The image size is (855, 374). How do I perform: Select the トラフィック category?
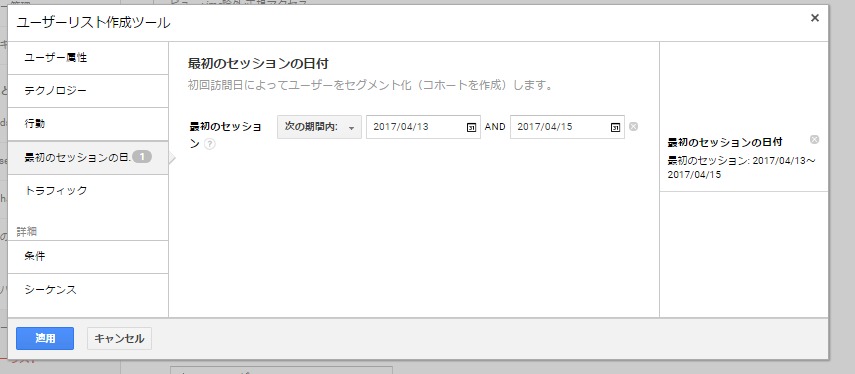(x=88, y=191)
